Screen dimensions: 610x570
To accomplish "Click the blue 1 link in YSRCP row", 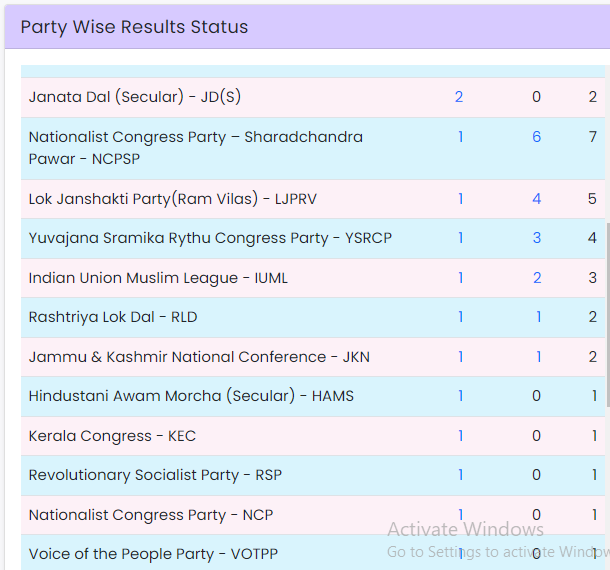I will (460, 238).
